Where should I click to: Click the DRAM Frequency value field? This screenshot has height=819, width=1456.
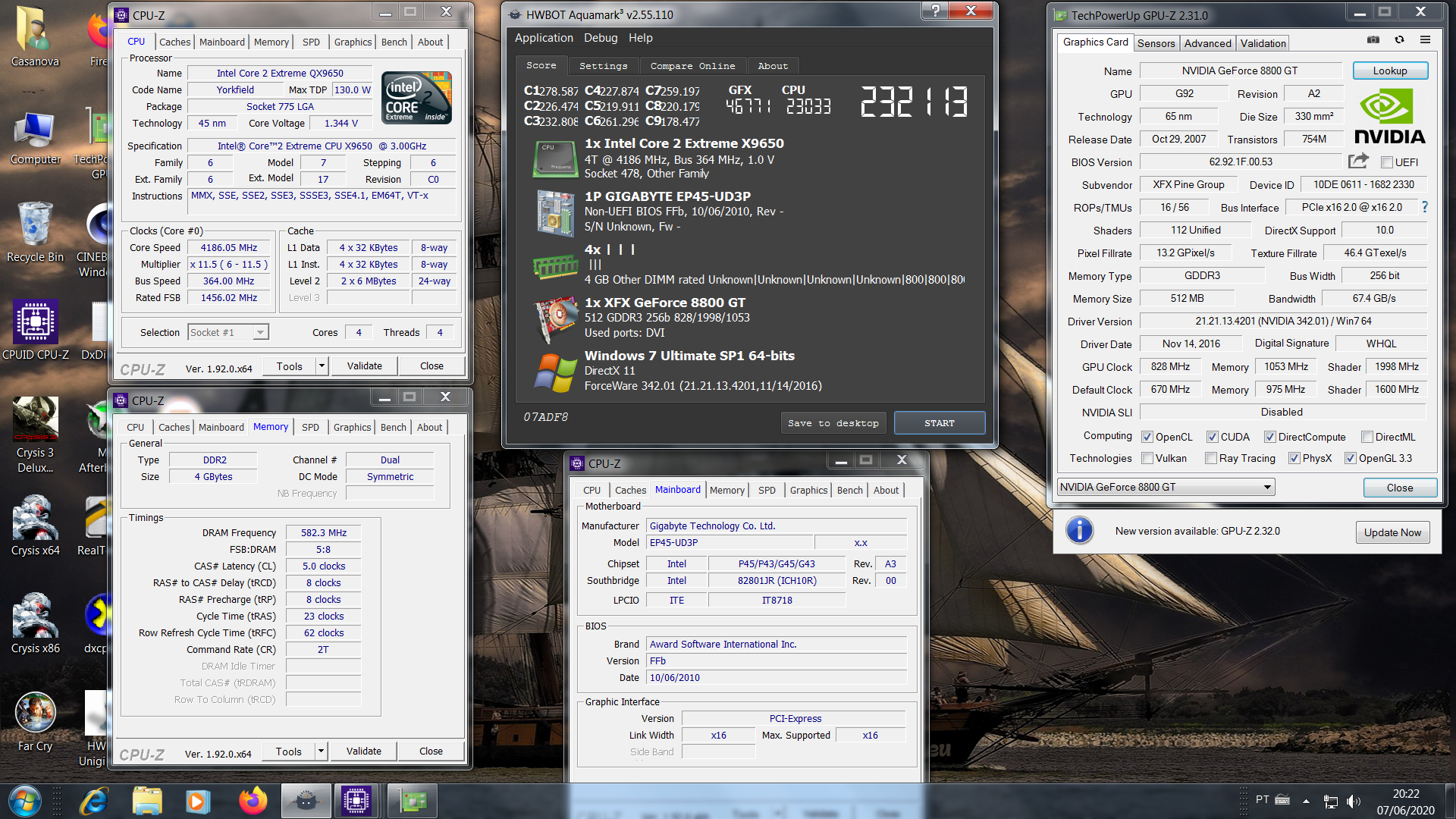click(323, 532)
